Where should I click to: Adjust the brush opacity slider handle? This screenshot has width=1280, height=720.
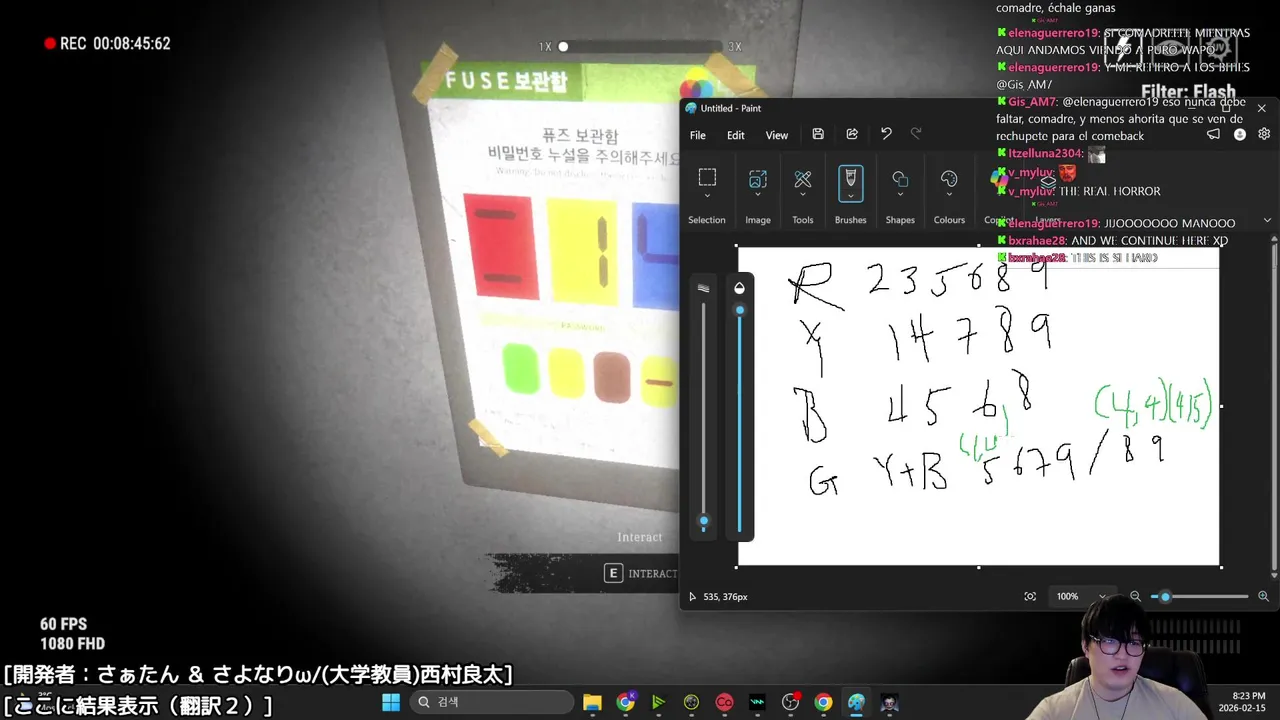tap(740, 310)
